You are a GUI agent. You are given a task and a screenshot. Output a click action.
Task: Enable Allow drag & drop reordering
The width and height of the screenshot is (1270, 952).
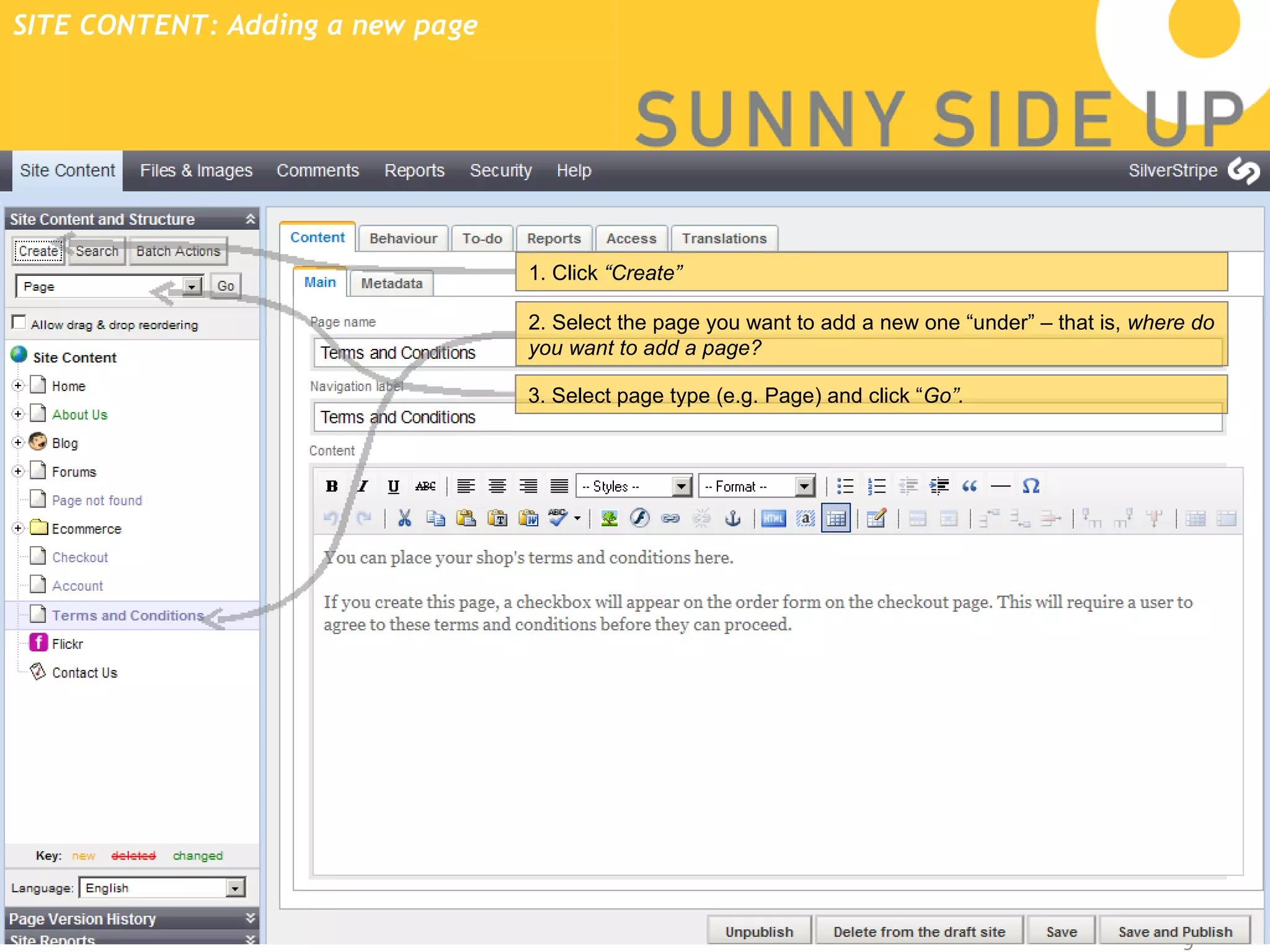(19, 323)
